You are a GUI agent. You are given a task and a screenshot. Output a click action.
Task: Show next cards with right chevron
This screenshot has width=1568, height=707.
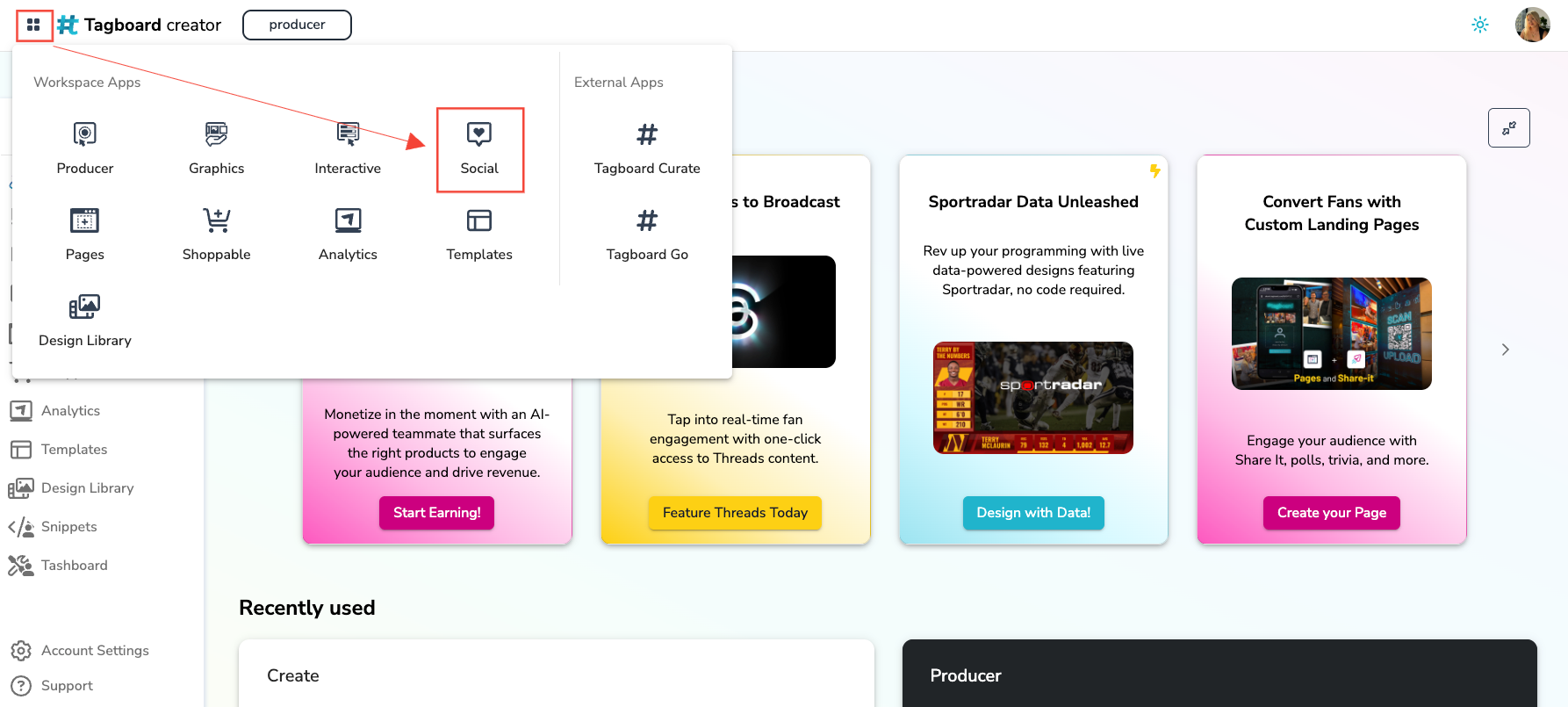pyautogui.click(x=1506, y=350)
